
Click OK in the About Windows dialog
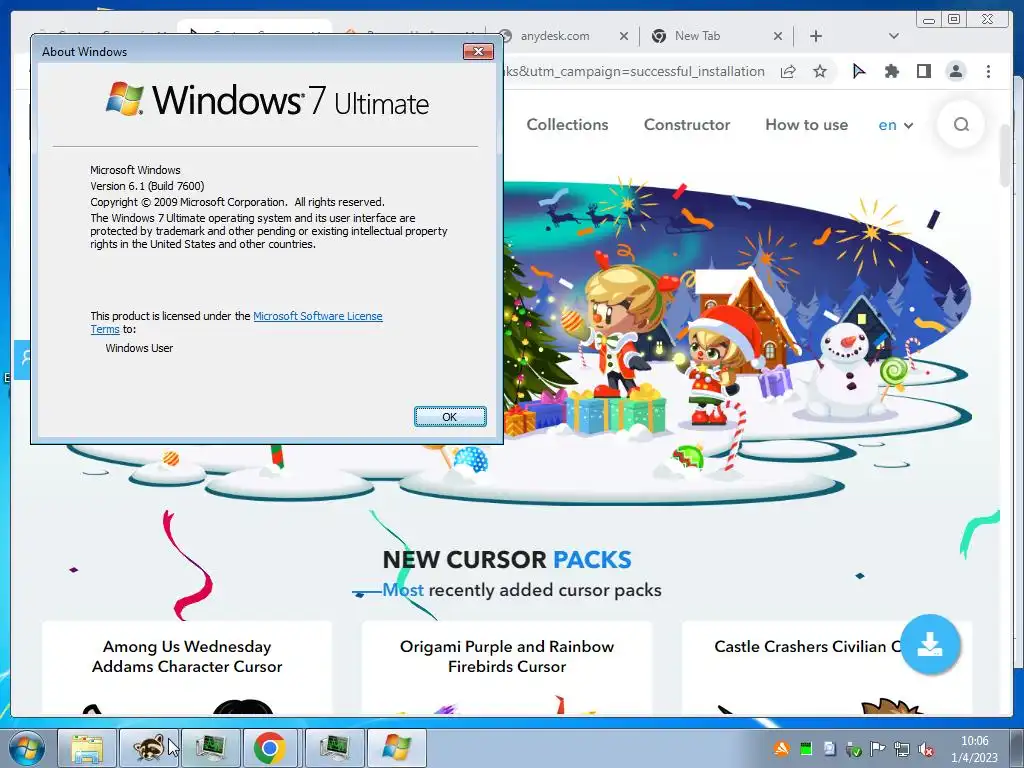(450, 417)
